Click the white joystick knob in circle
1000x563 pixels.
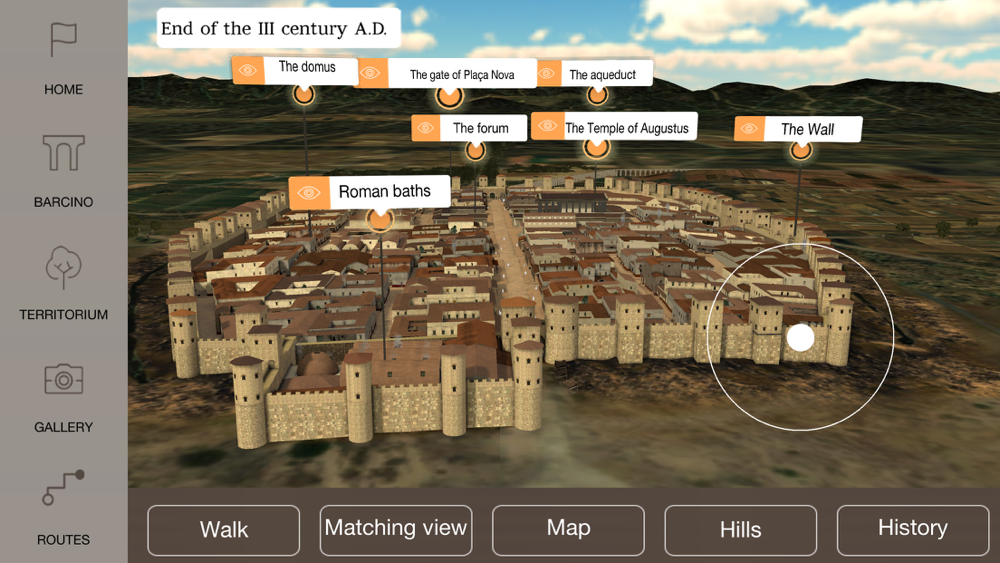pos(800,337)
